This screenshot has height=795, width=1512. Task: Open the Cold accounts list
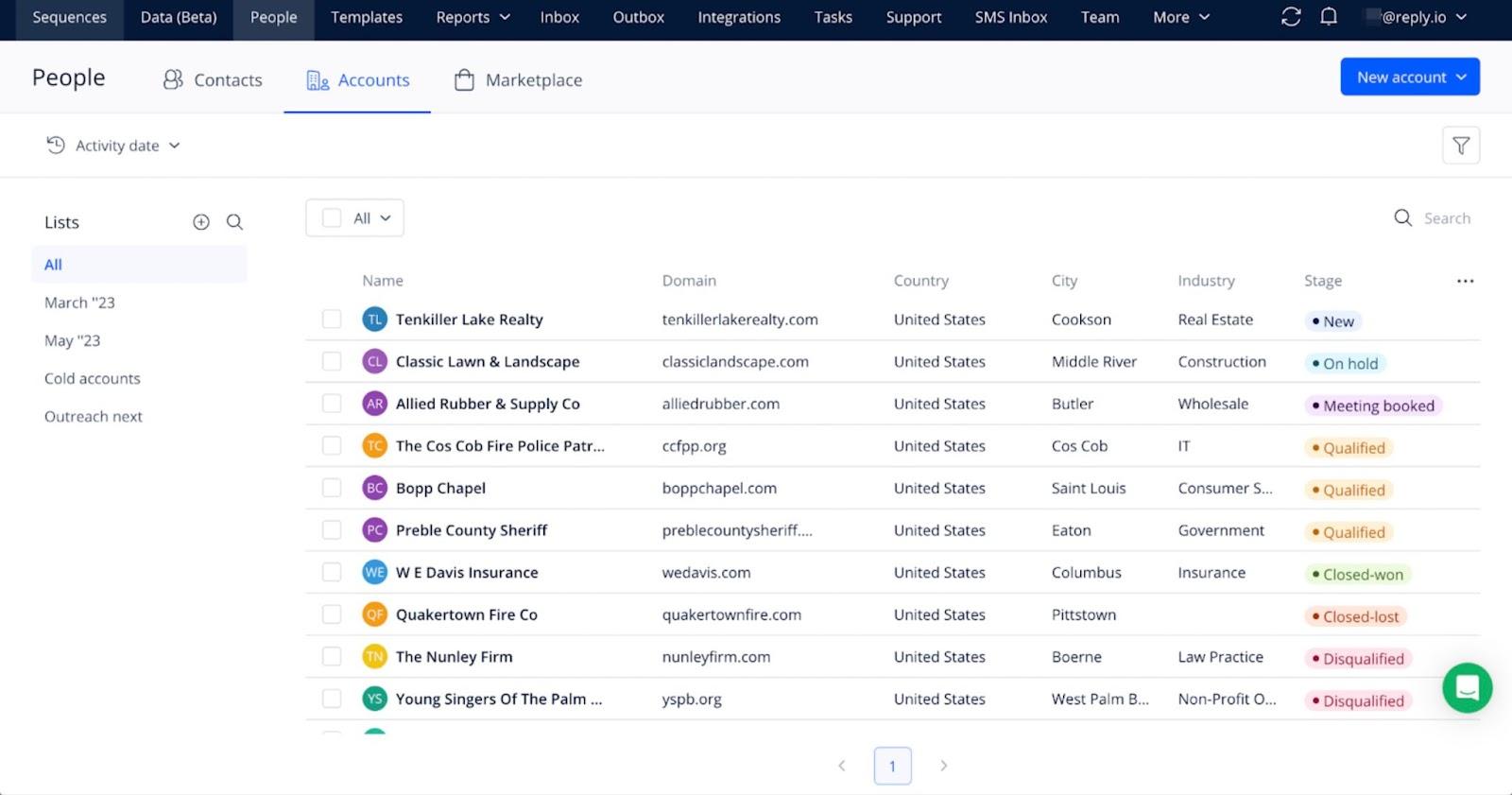pyautogui.click(x=93, y=378)
